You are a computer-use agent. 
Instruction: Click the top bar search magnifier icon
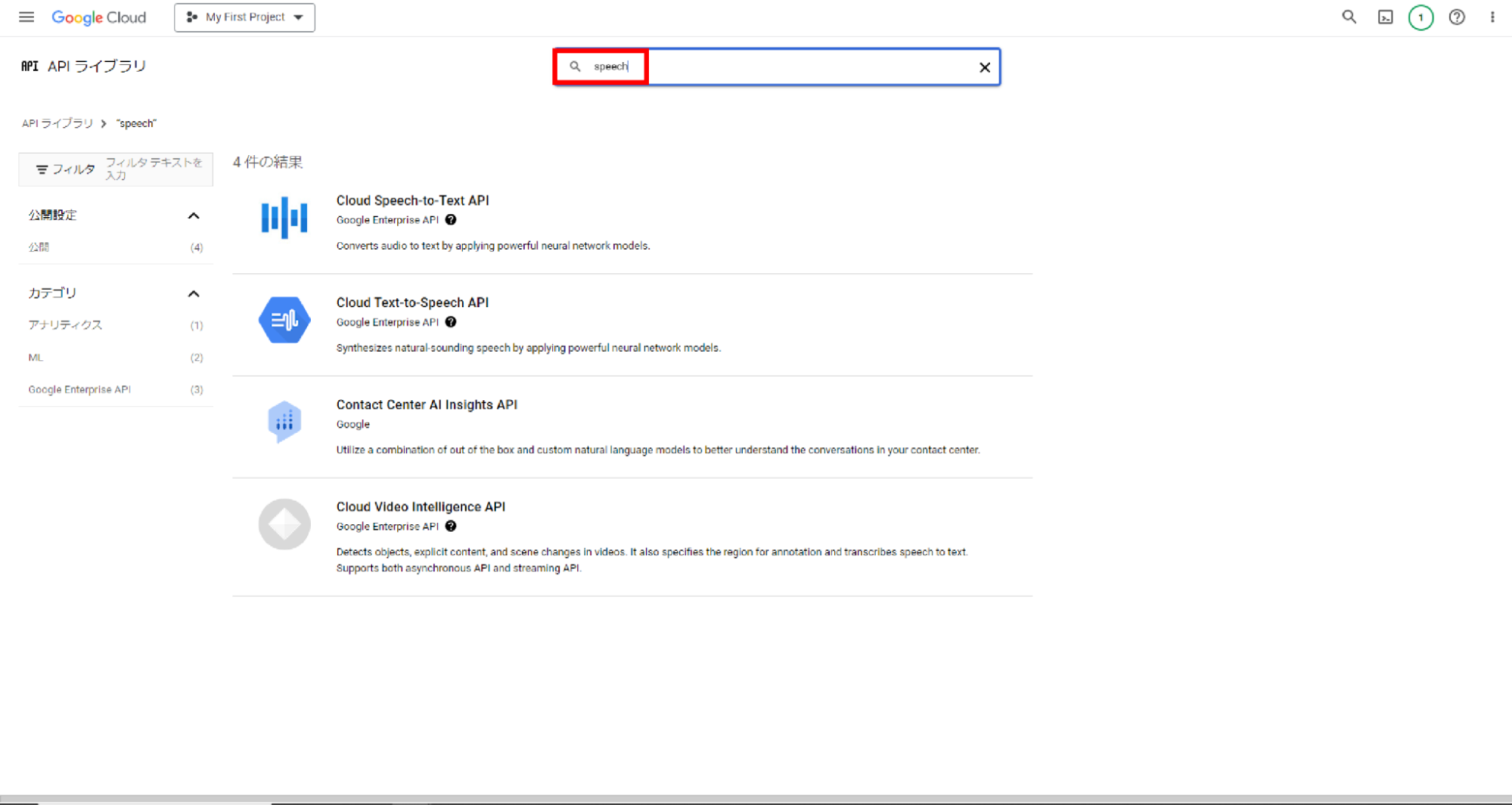point(1349,17)
